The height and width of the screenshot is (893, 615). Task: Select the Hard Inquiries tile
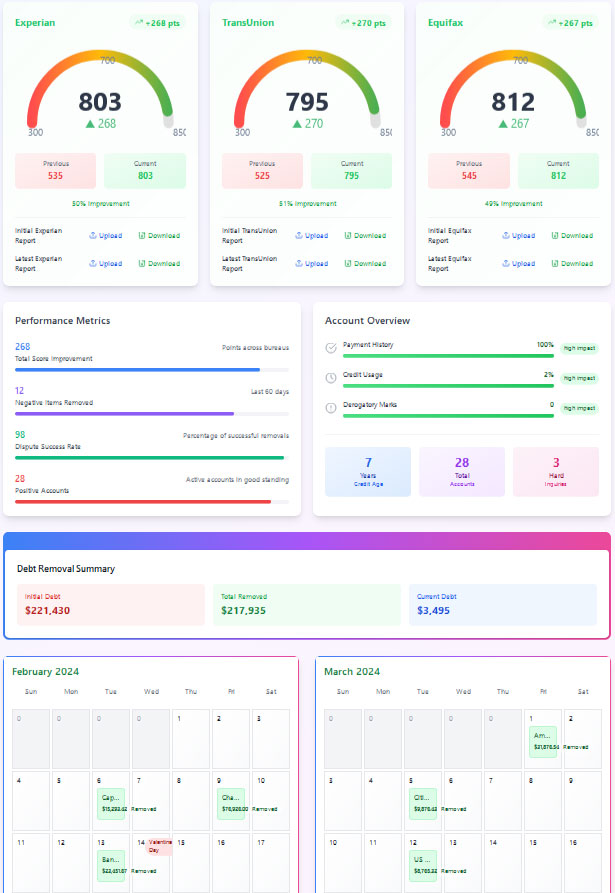pyautogui.click(x=556, y=471)
